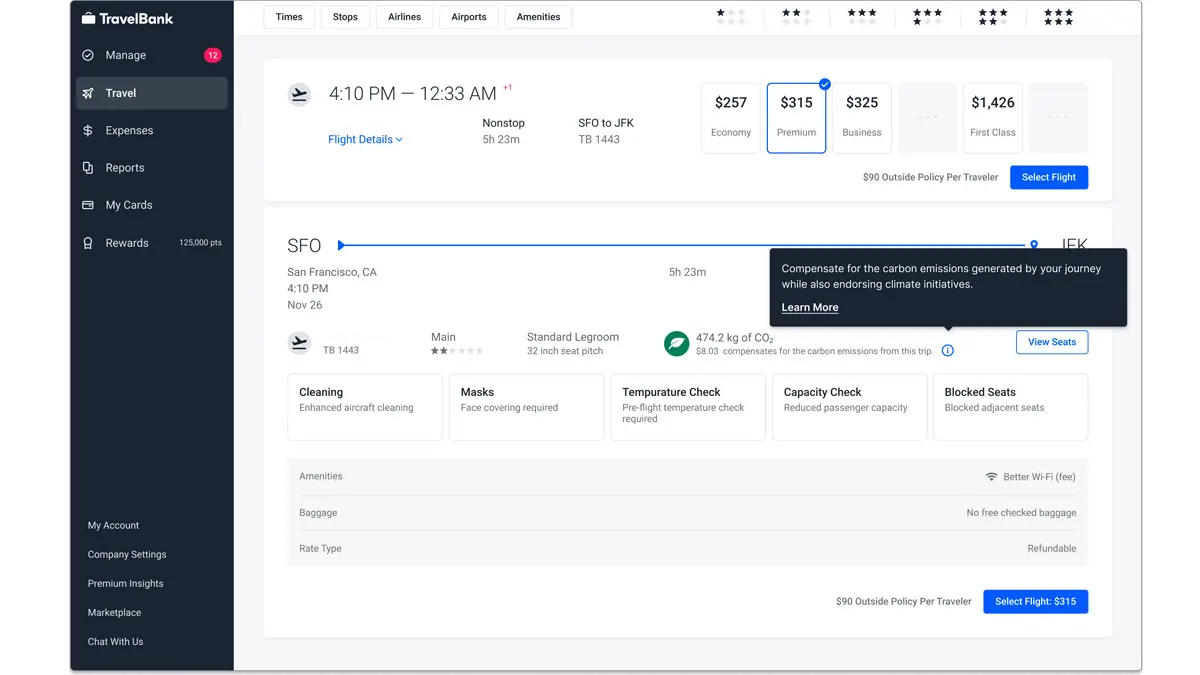Follow the Learn More tooltip link

[810, 307]
